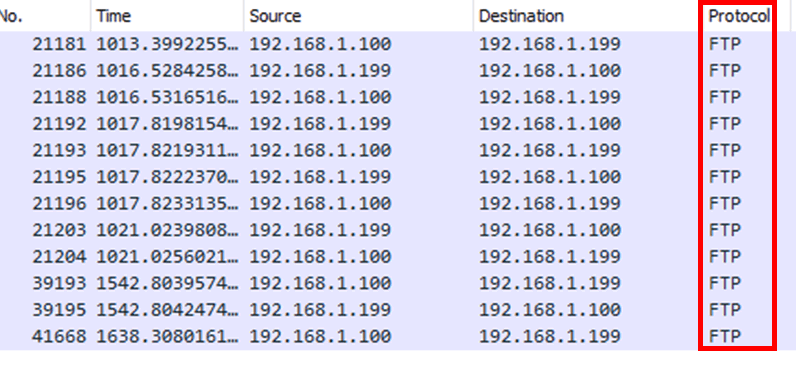800x369 pixels.
Task: Click FTP protocol cell of packet 41668
Action: coord(724,336)
